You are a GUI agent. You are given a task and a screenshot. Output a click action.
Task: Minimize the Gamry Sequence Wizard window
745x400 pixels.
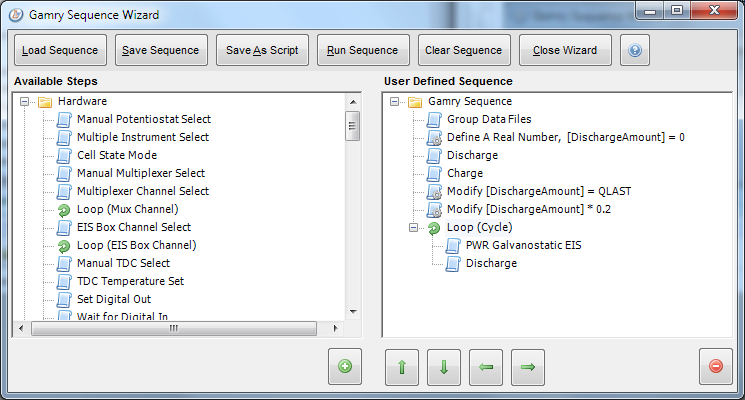[650, 10]
